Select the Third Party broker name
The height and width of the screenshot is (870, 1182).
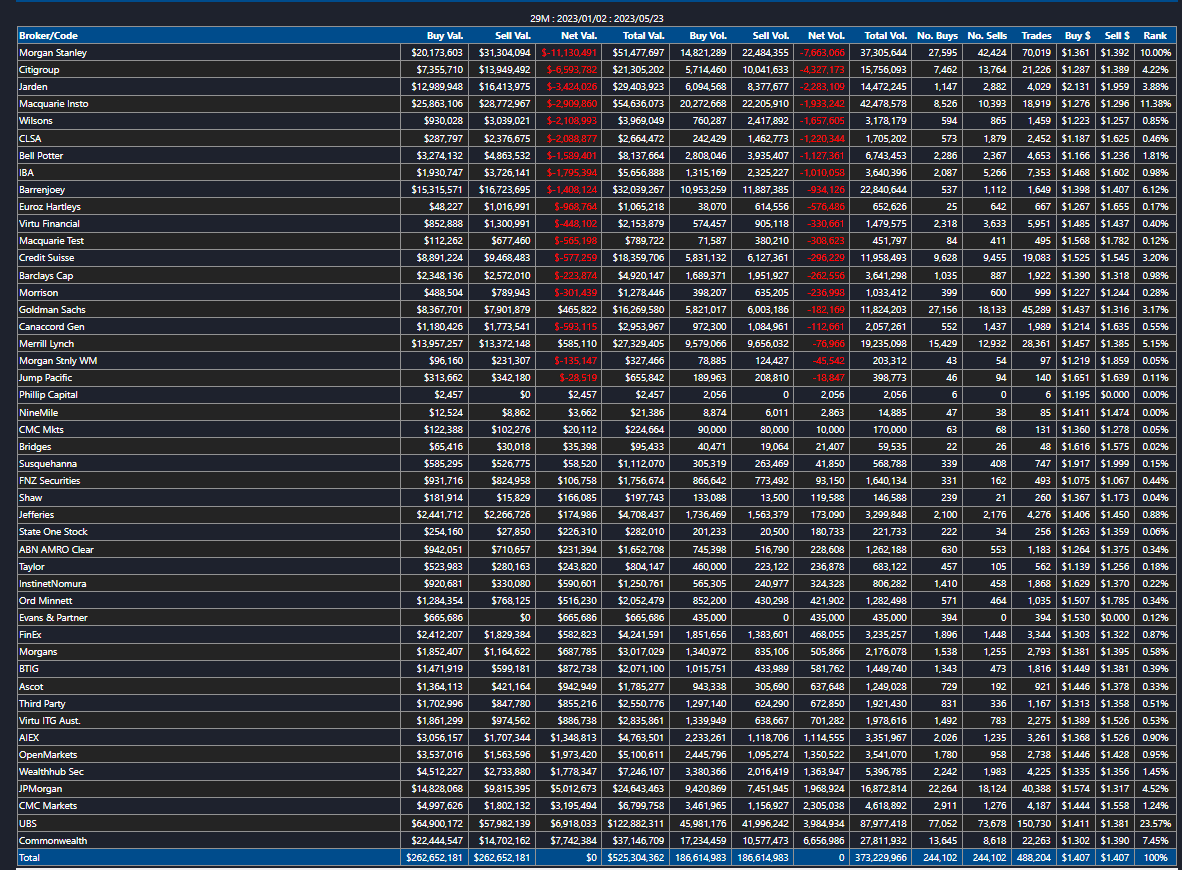(42, 703)
